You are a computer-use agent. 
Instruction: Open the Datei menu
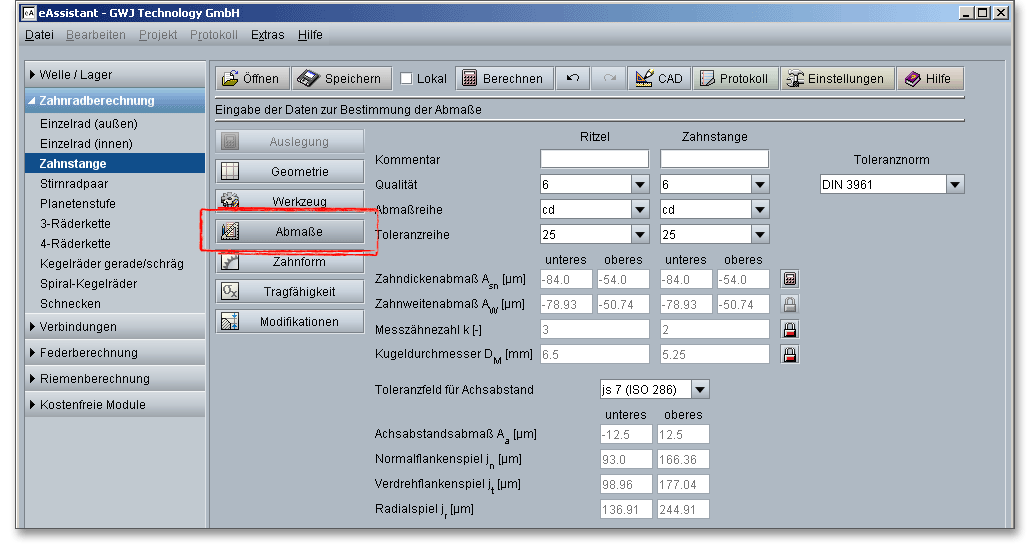pyautogui.click(x=39, y=35)
